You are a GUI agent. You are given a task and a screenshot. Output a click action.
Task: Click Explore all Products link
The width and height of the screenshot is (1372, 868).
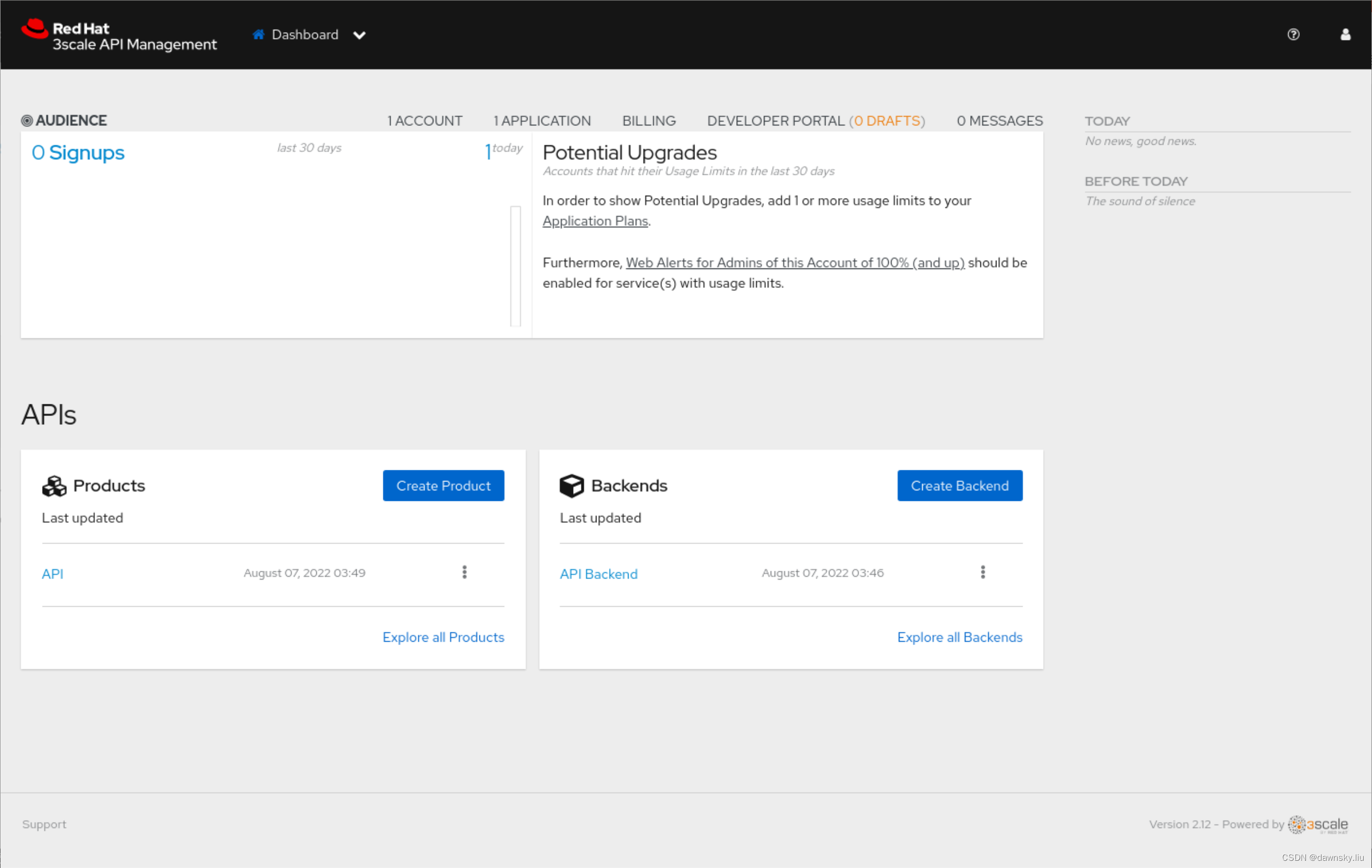click(443, 637)
